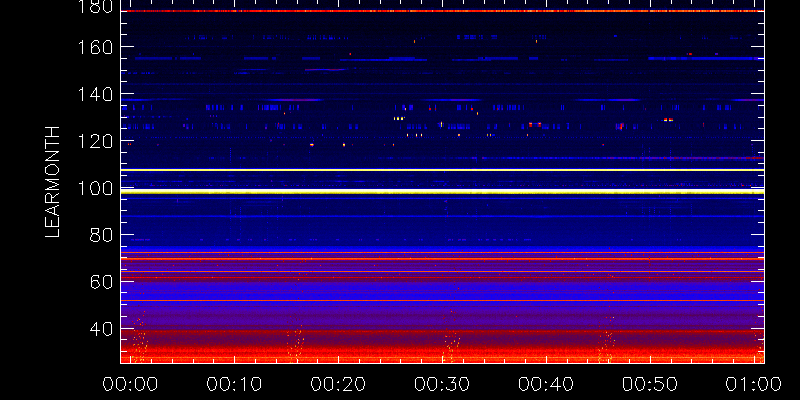Click the 180 frequency axis label
Image resolution: width=800 pixels, height=400 pixels.
click(96, 7)
